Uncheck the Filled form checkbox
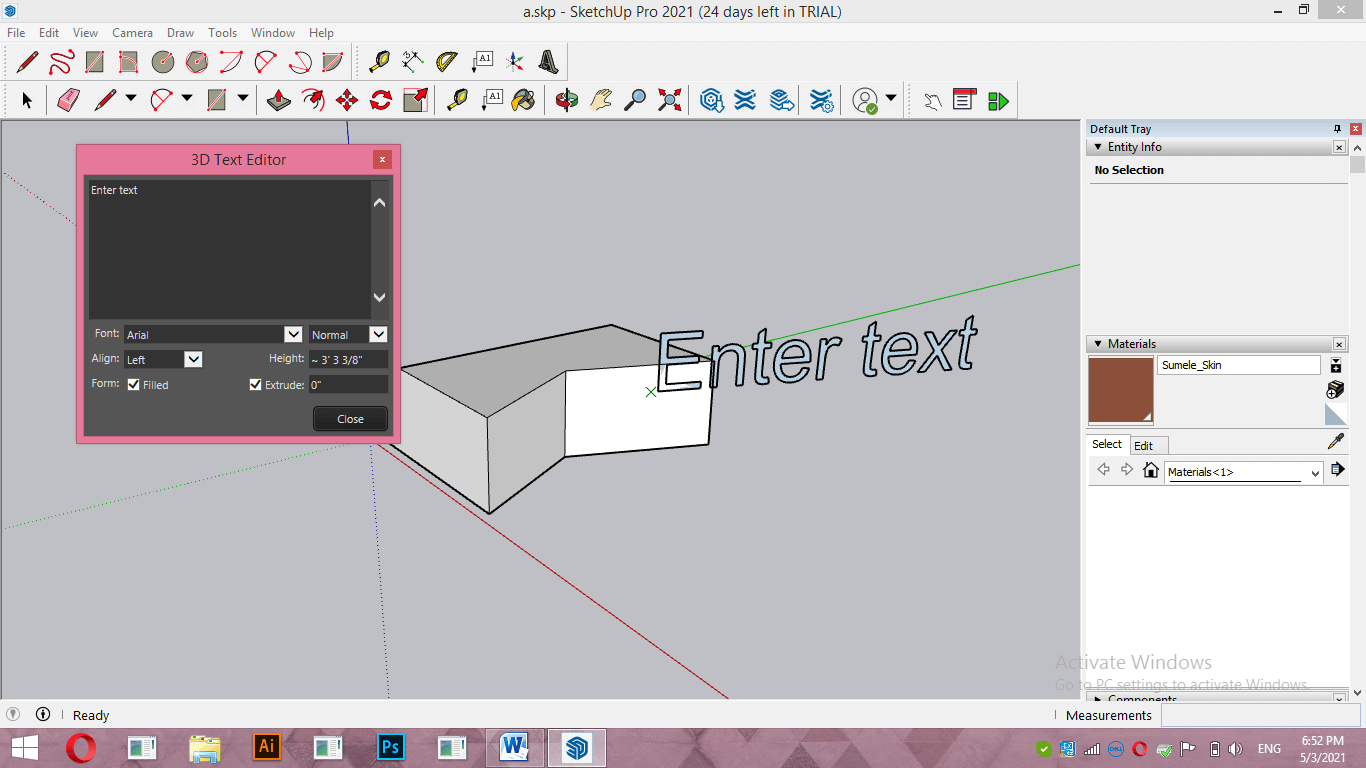Image resolution: width=1366 pixels, height=768 pixels. (x=133, y=384)
